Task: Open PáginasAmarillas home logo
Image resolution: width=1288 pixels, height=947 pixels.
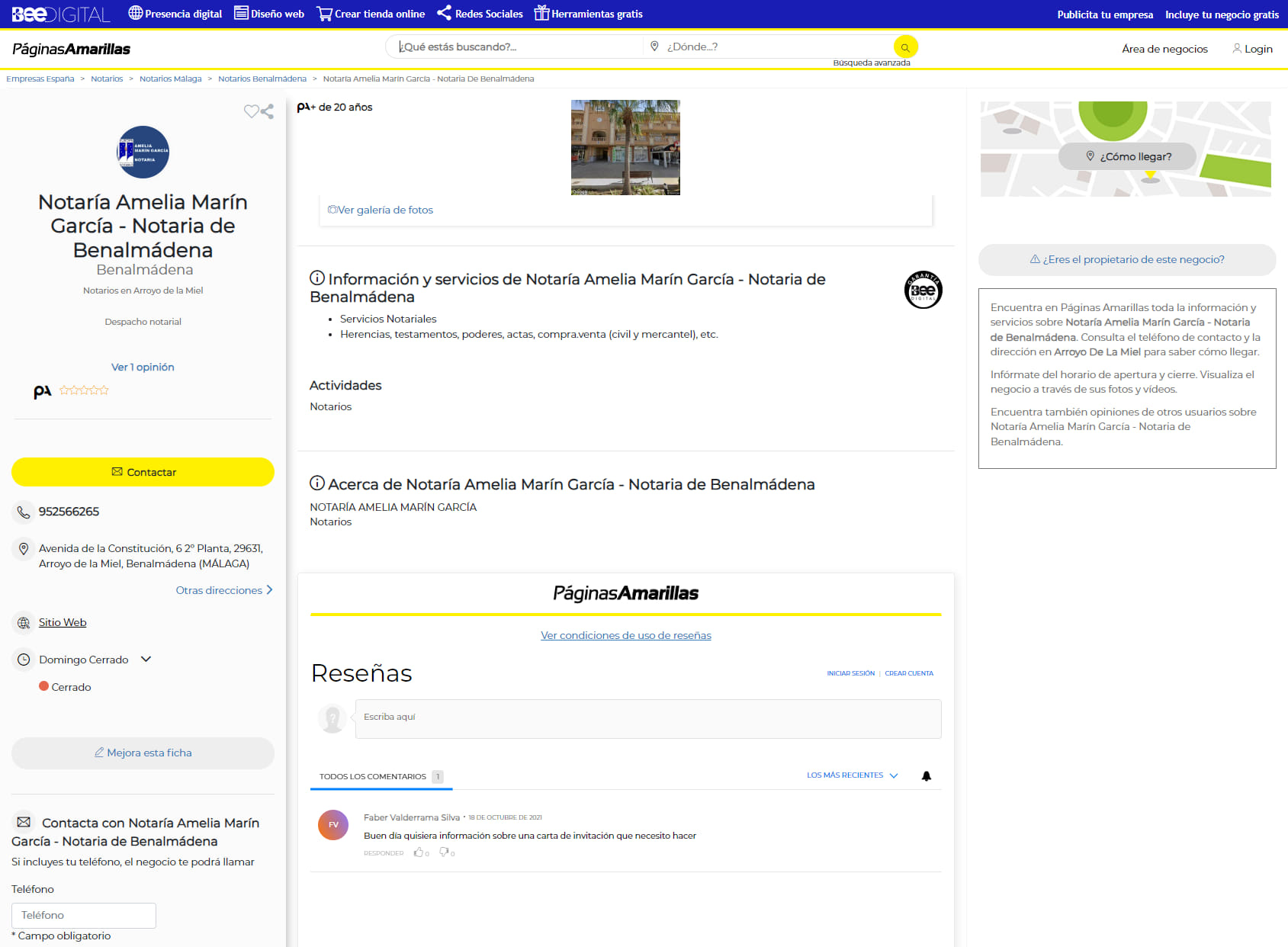Action: click(x=71, y=49)
